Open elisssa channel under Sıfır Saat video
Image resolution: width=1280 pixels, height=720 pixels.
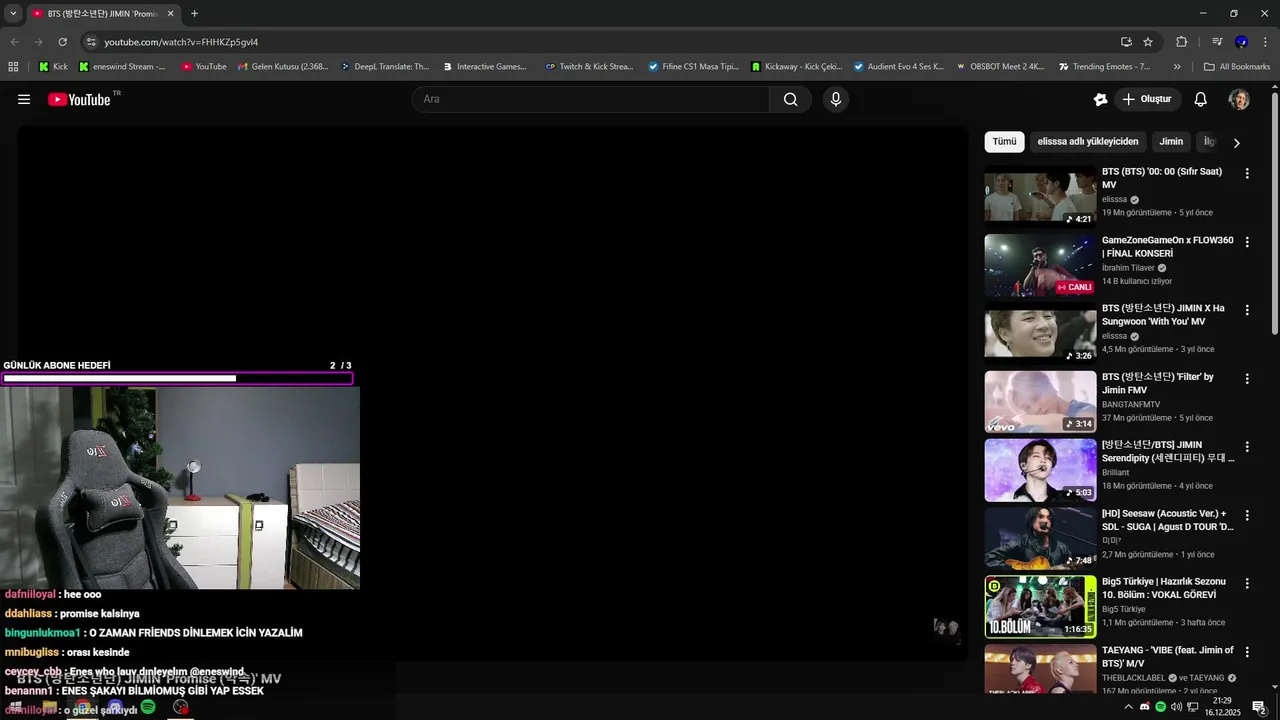[1116, 199]
